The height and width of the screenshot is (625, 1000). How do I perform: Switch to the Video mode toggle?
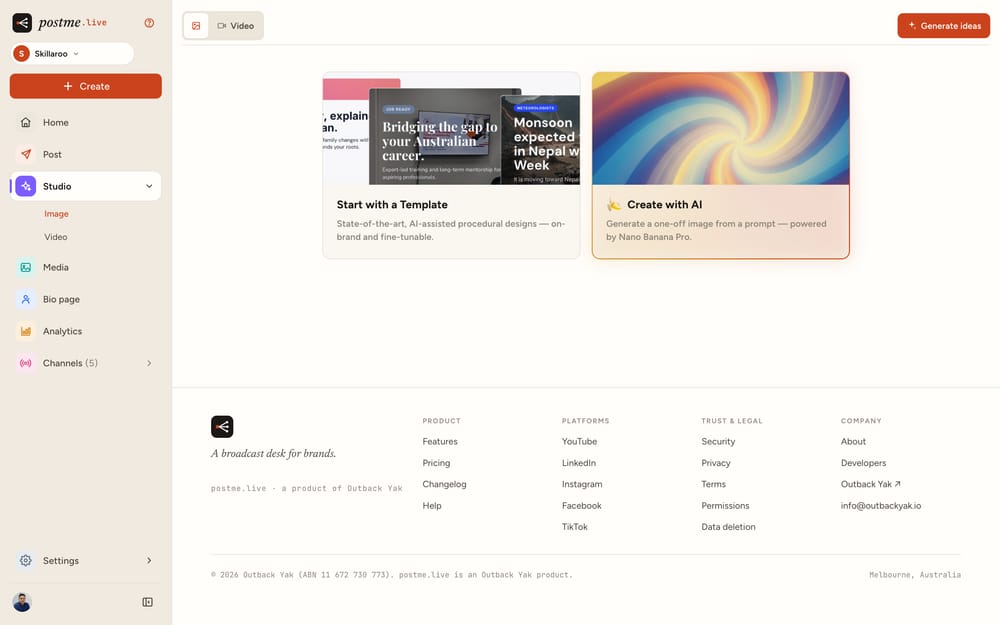click(236, 26)
